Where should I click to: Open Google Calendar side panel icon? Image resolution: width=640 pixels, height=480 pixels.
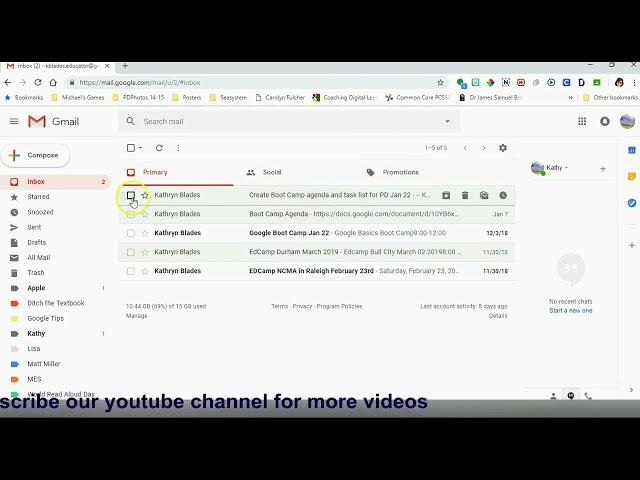(x=631, y=150)
